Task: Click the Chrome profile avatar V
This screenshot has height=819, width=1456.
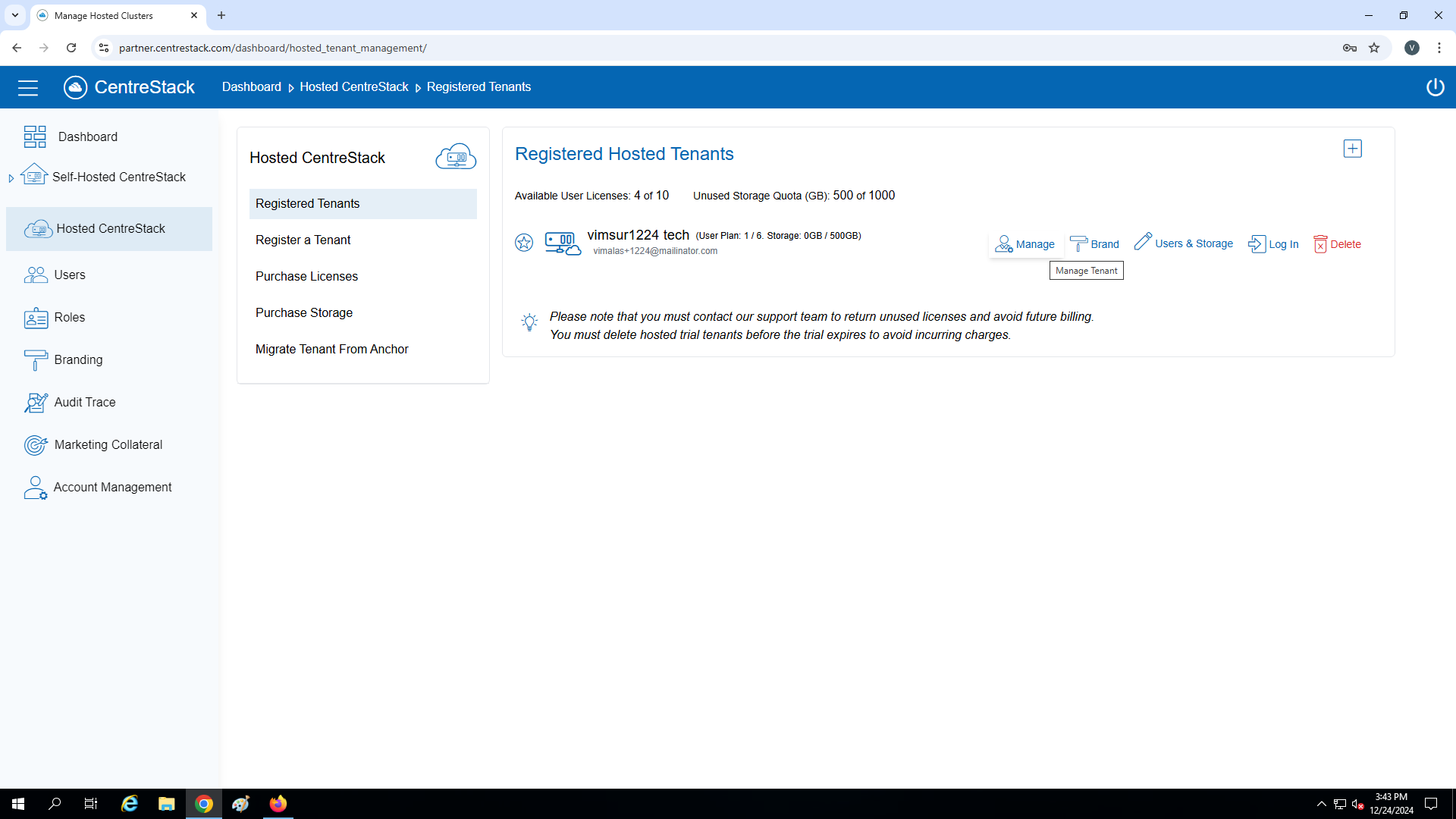Action: [x=1411, y=48]
